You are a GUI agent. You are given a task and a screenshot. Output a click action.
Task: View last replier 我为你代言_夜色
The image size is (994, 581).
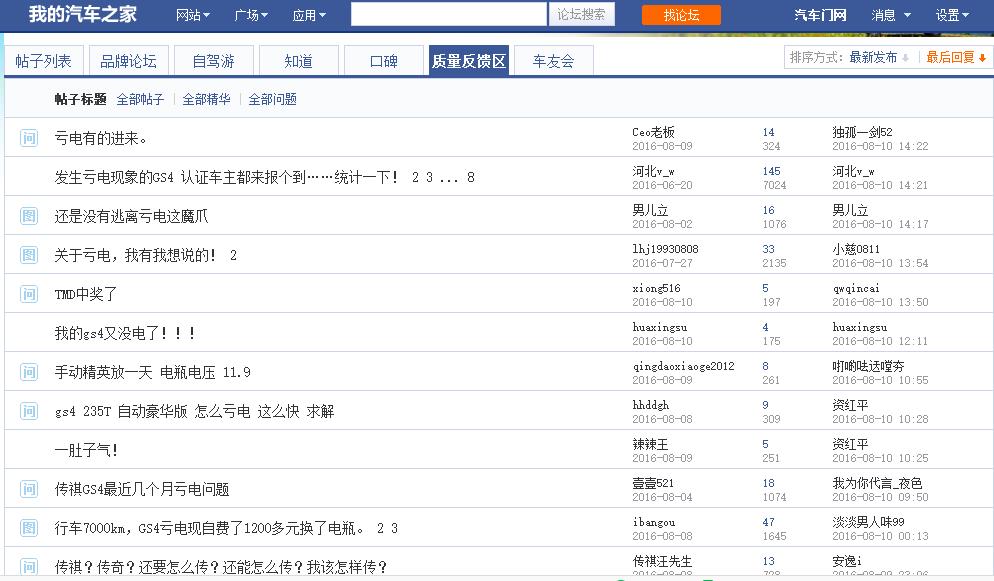(877, 483)
